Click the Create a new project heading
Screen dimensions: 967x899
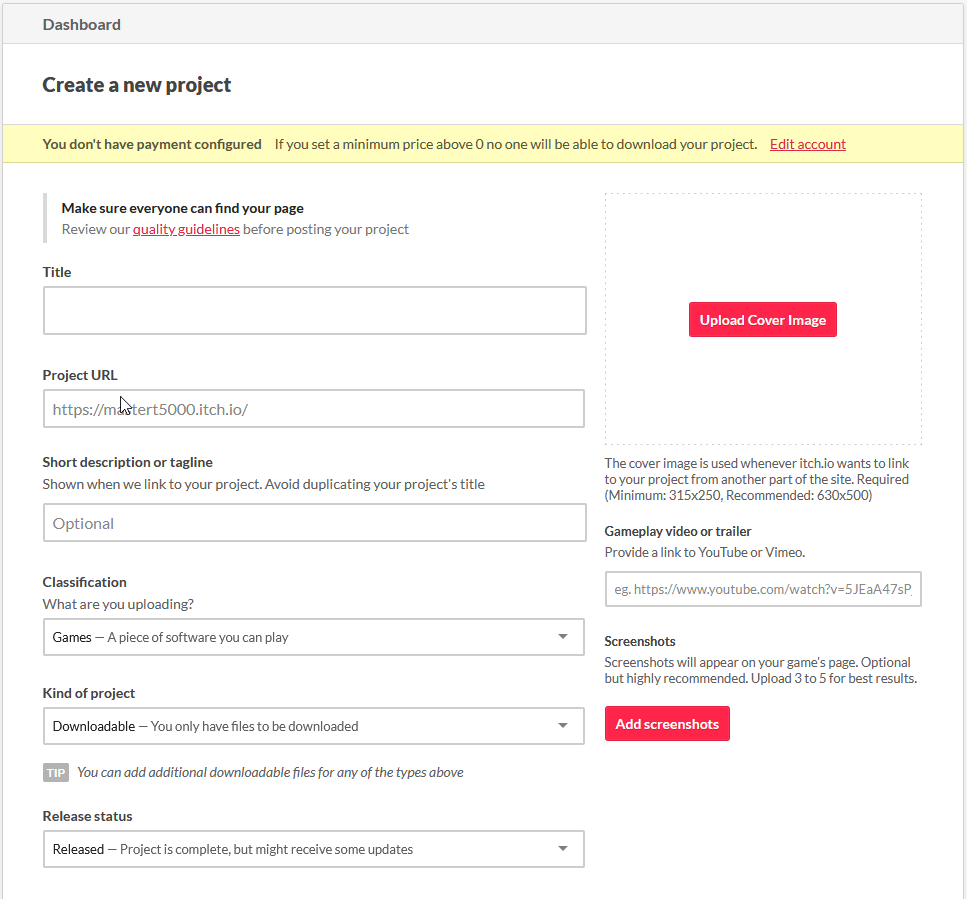(136, 84)
